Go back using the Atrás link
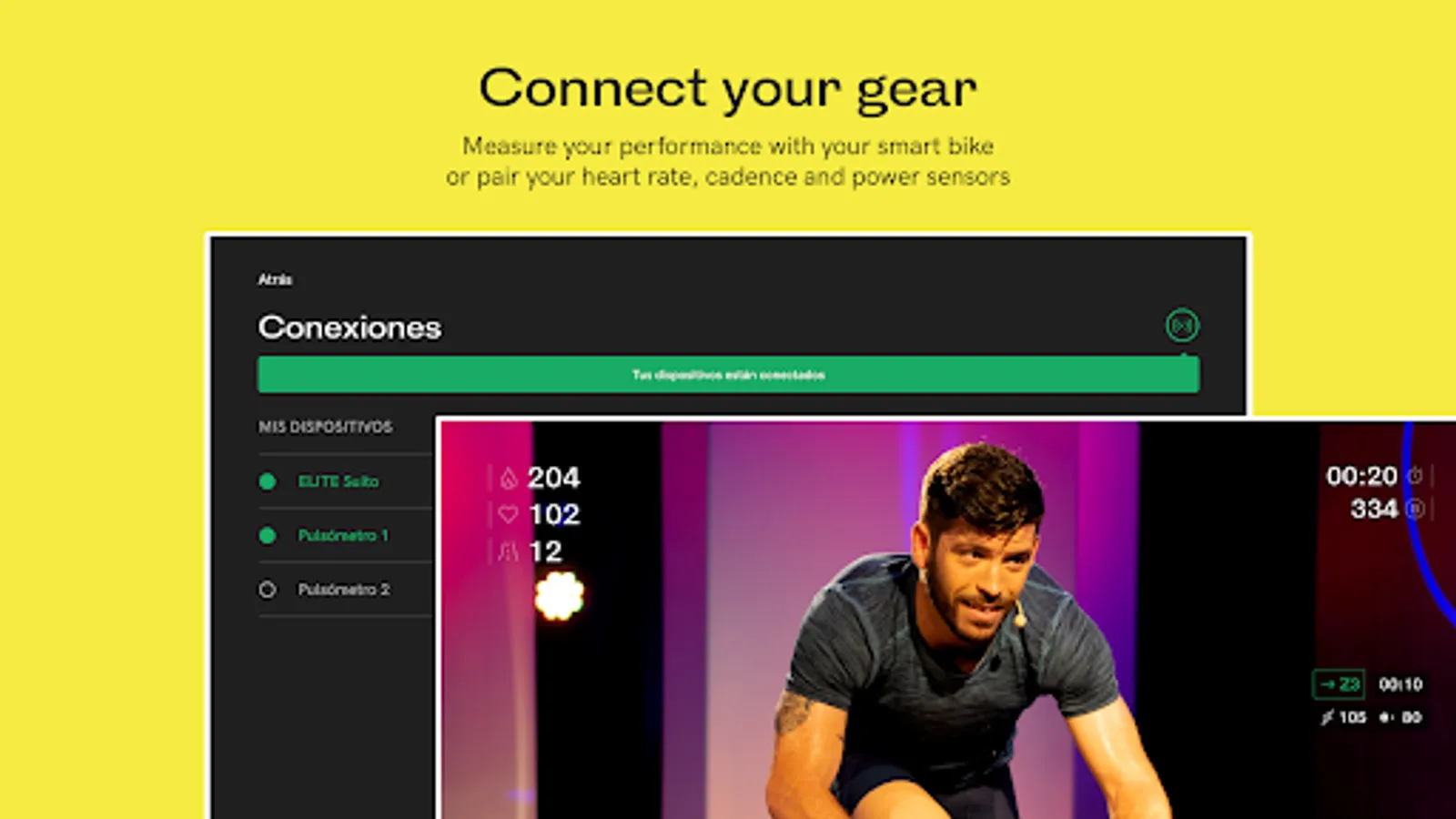This screenshot has width=1456, height=819. (x=275, y=279)
